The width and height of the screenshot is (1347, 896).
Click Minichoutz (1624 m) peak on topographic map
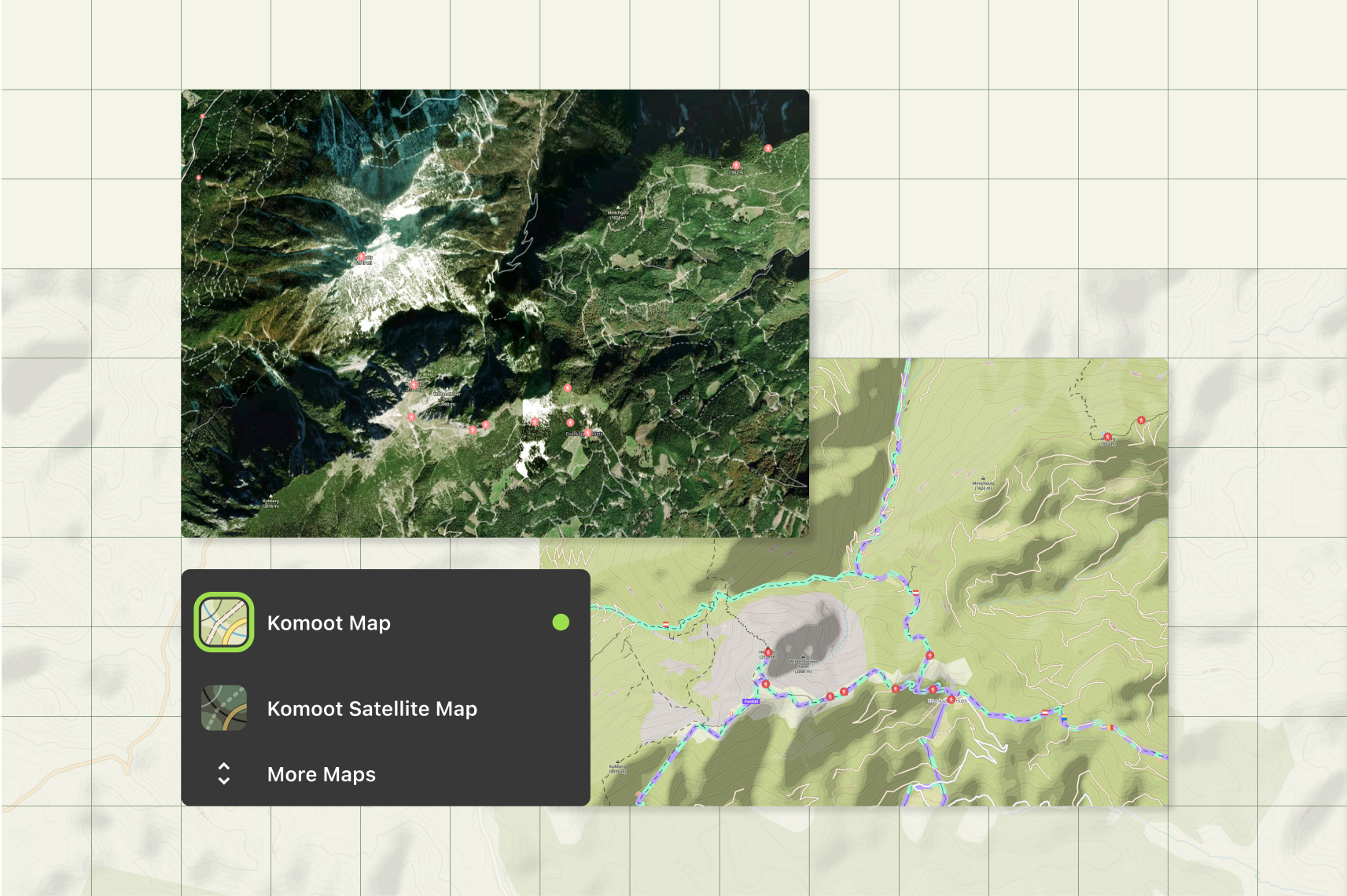pyautogui.click(x=983, y=484)
